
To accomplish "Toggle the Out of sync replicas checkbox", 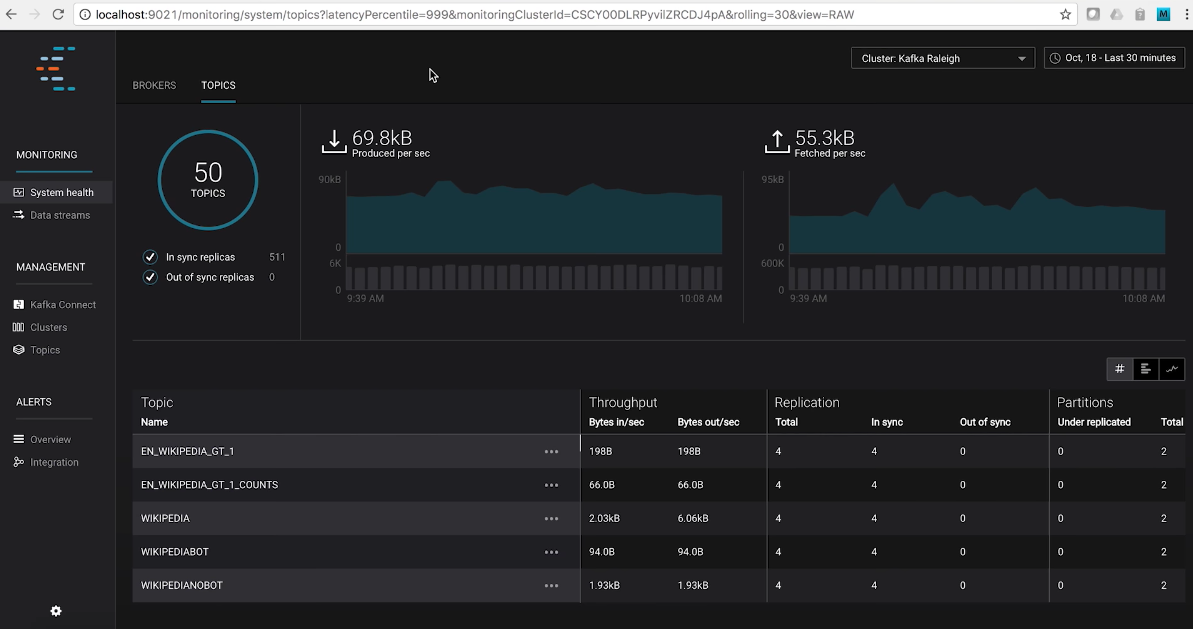I will pos(150,277).
